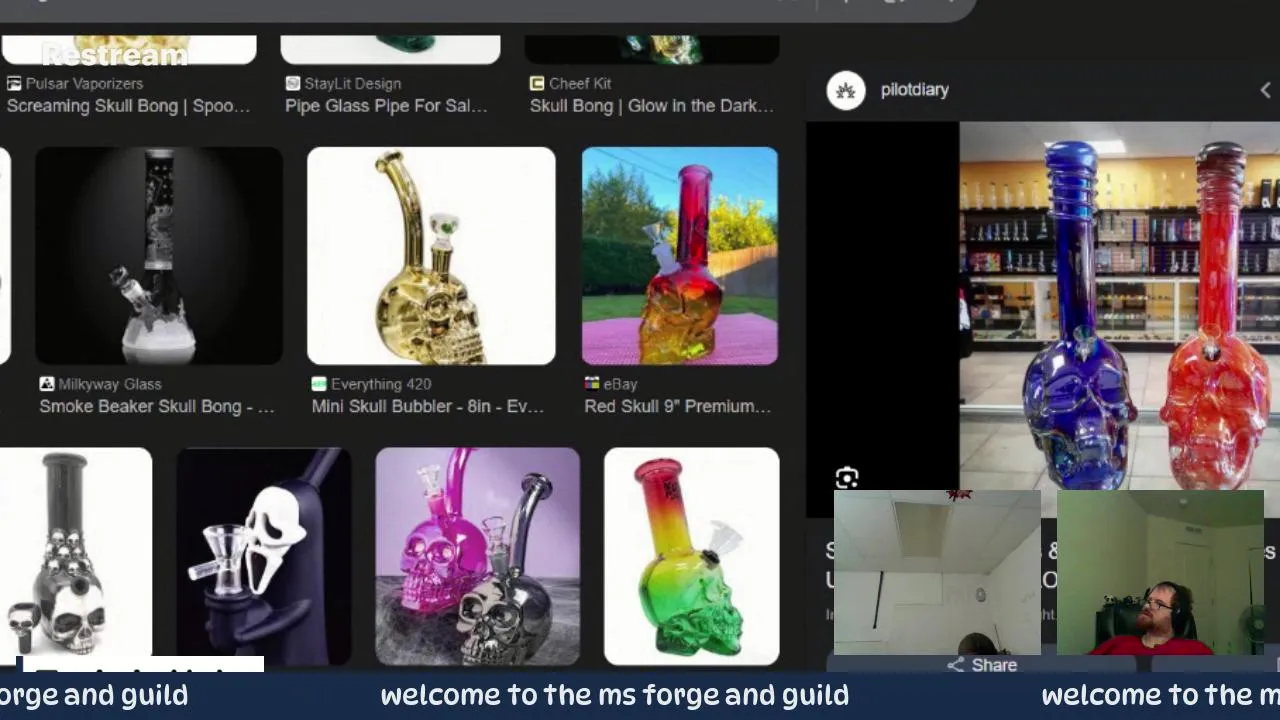Open Skull Bong Glow in the Dark result

coord(651,106)
